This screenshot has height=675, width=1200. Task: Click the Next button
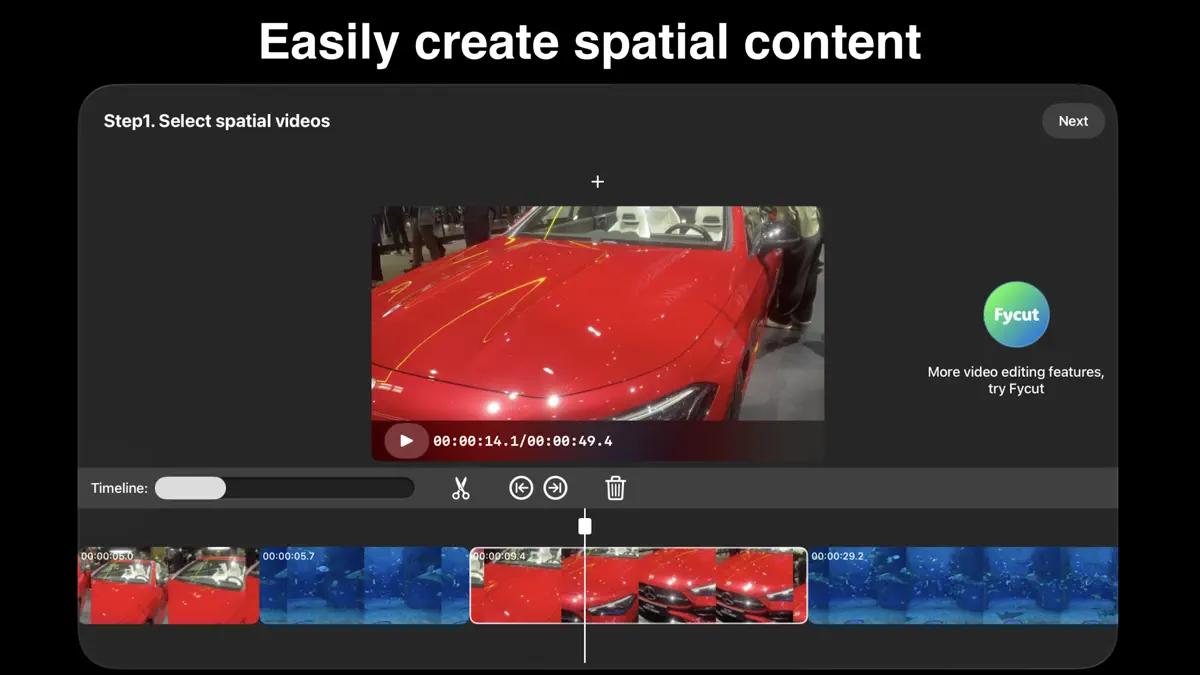click(x=1073, y=121)
